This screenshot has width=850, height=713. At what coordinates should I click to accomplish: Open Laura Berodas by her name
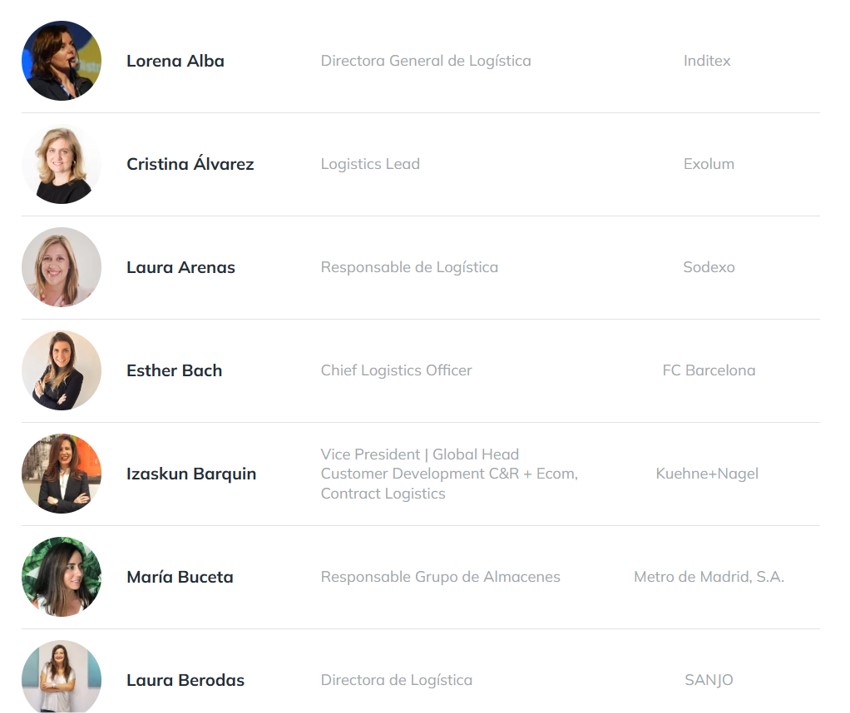[185, 680]
